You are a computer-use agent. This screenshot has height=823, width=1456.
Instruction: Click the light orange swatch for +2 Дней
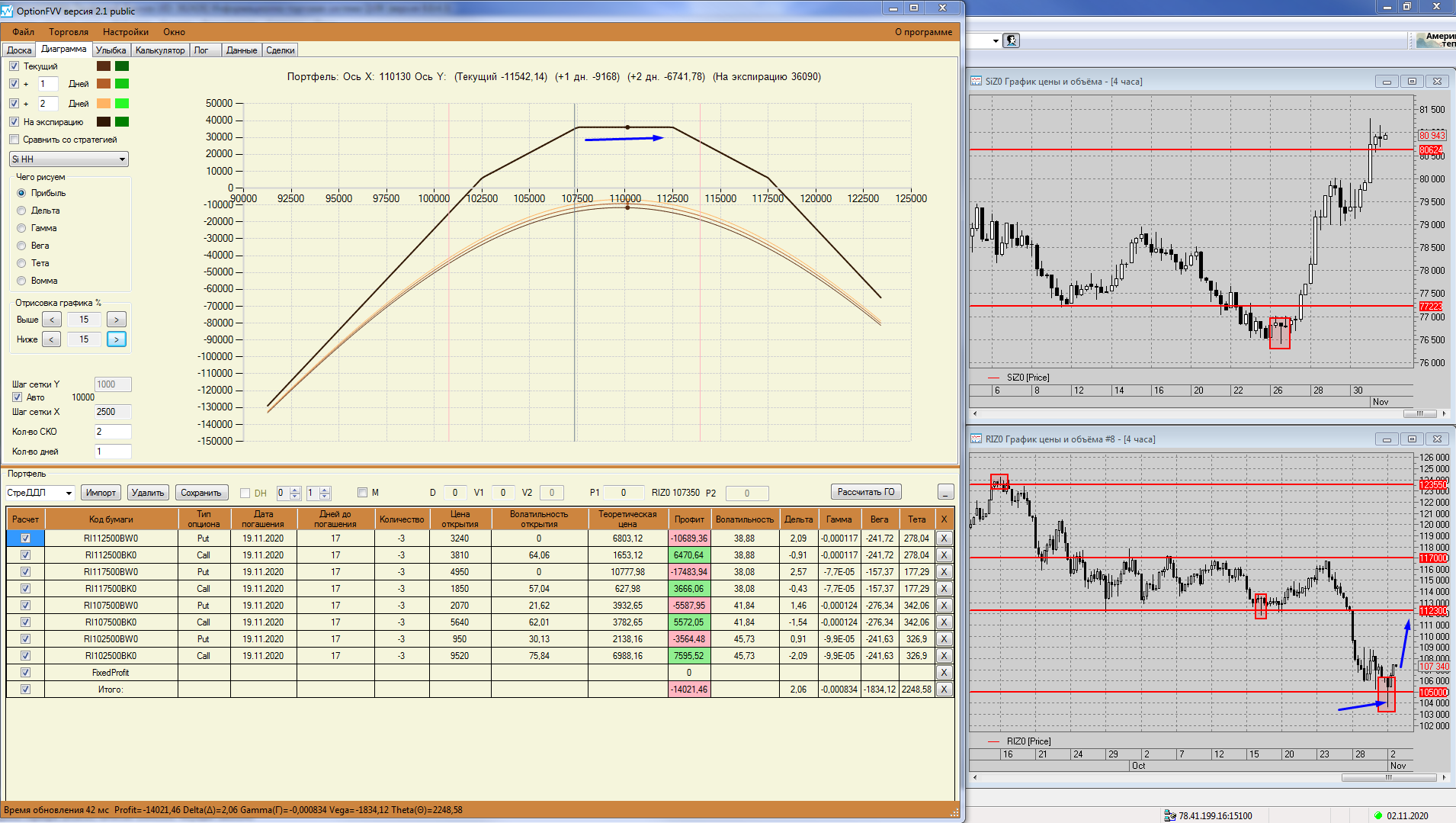pyautogui.click(x=104, y=104)
